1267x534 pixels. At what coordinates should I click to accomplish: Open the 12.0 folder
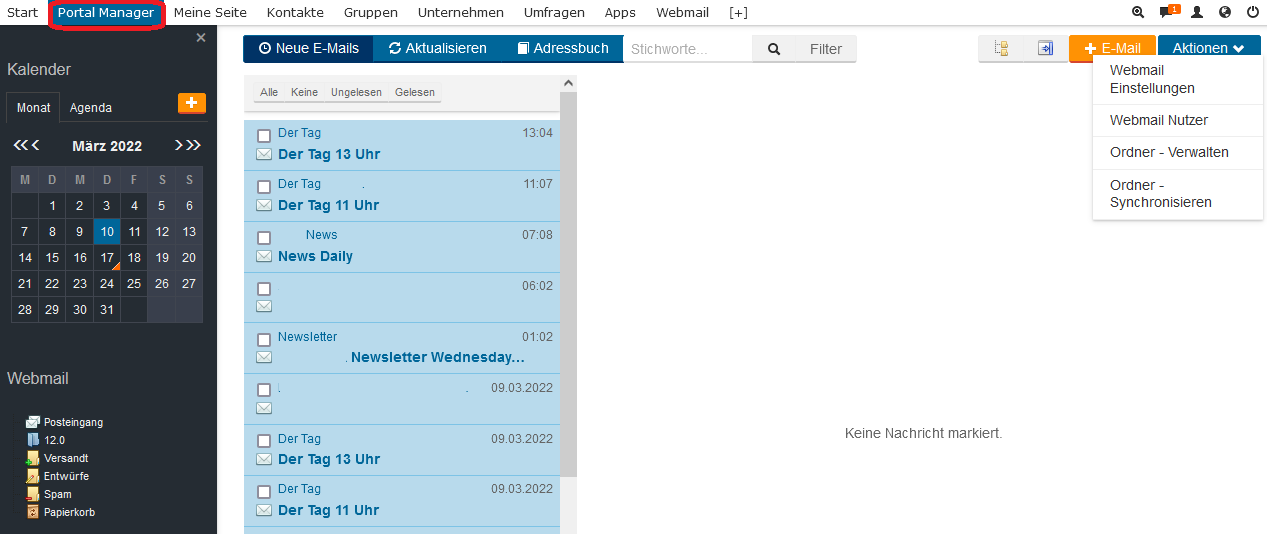coord(46,440)
